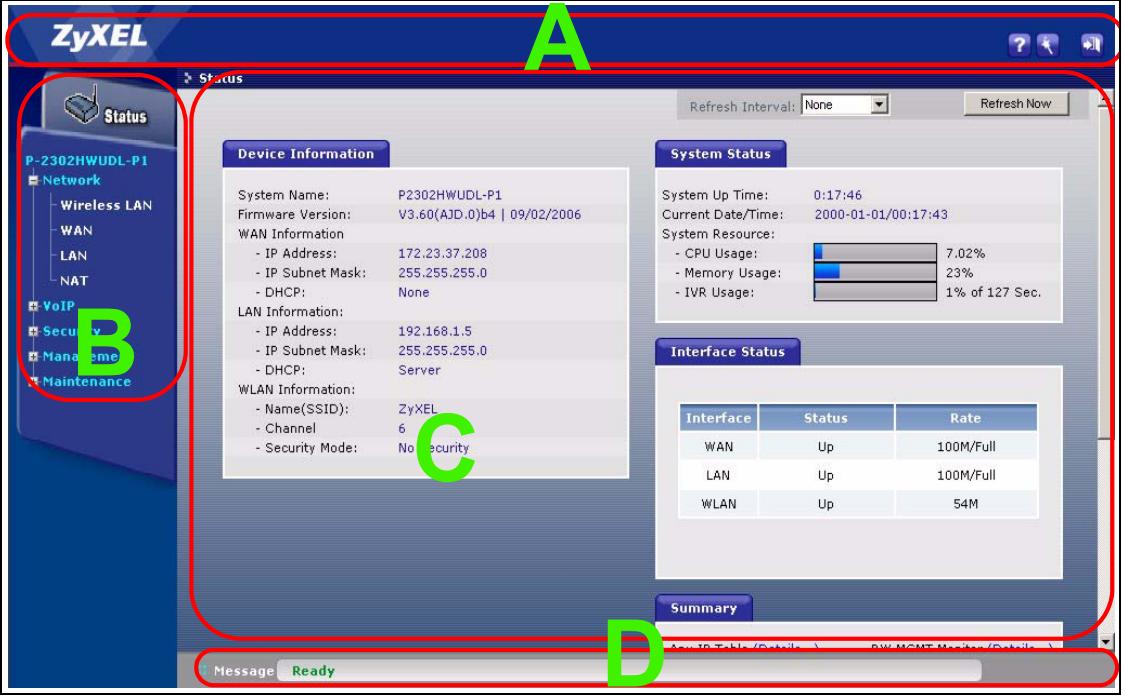Image resolution: width=1125 pixels, height=698 pixels.
Task: Click the 23% memory usage value
Action: [x=959, y=273]
